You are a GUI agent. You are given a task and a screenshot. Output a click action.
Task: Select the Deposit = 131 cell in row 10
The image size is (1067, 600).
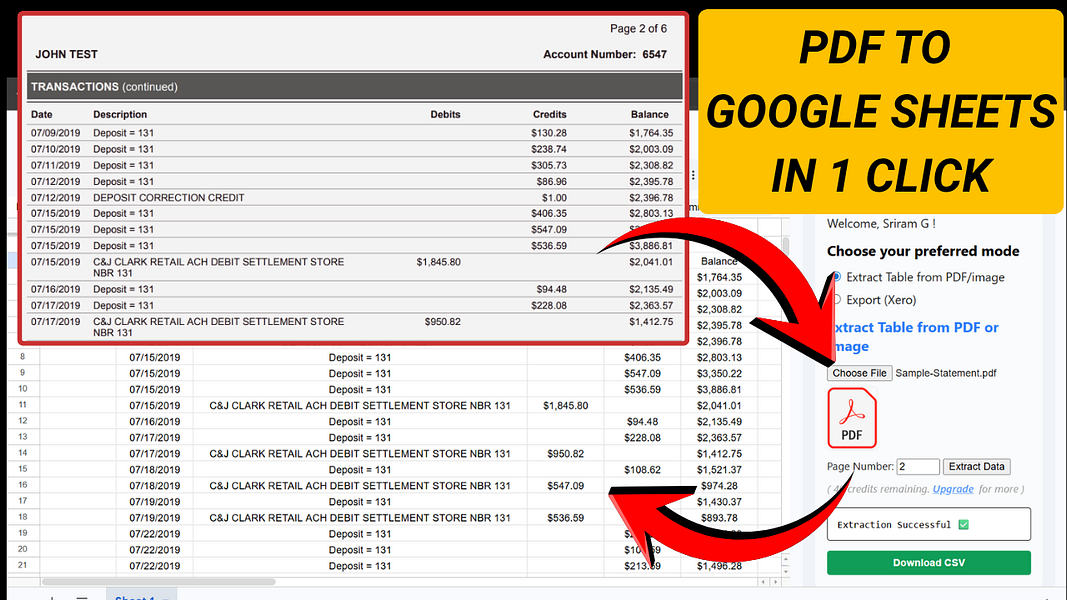pyautogui.click(x=360, y=390)
